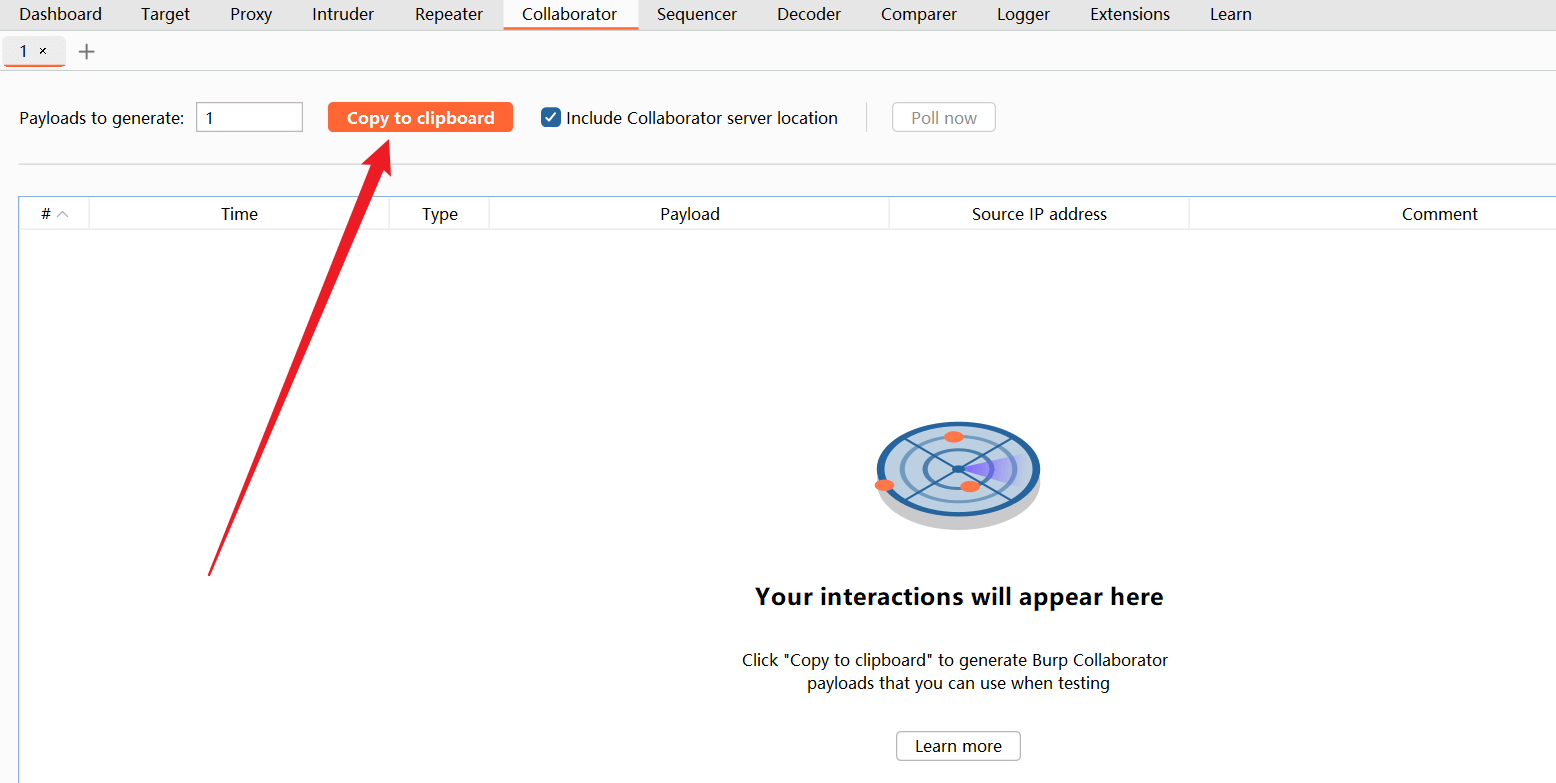Viewport: 1556px width, 783px height.
Task: Click the Learn more button
Action: pos(958,746)
